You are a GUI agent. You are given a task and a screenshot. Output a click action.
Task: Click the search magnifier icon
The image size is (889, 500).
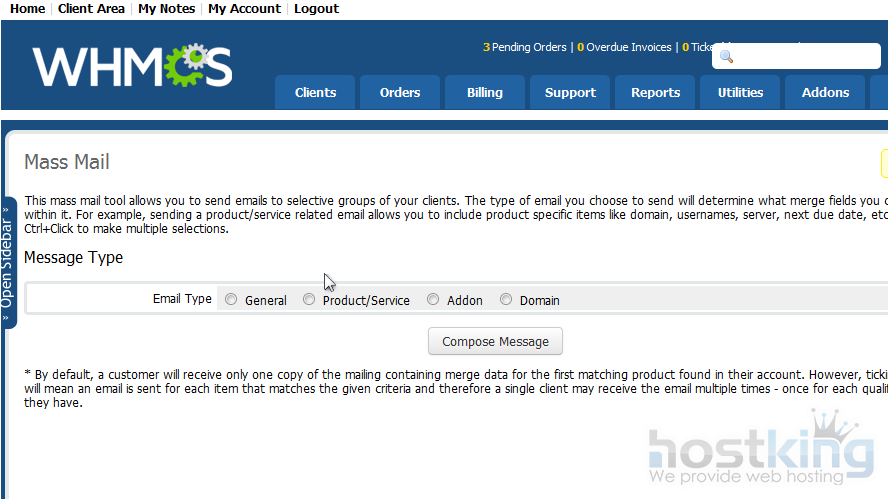coord(727,57)
